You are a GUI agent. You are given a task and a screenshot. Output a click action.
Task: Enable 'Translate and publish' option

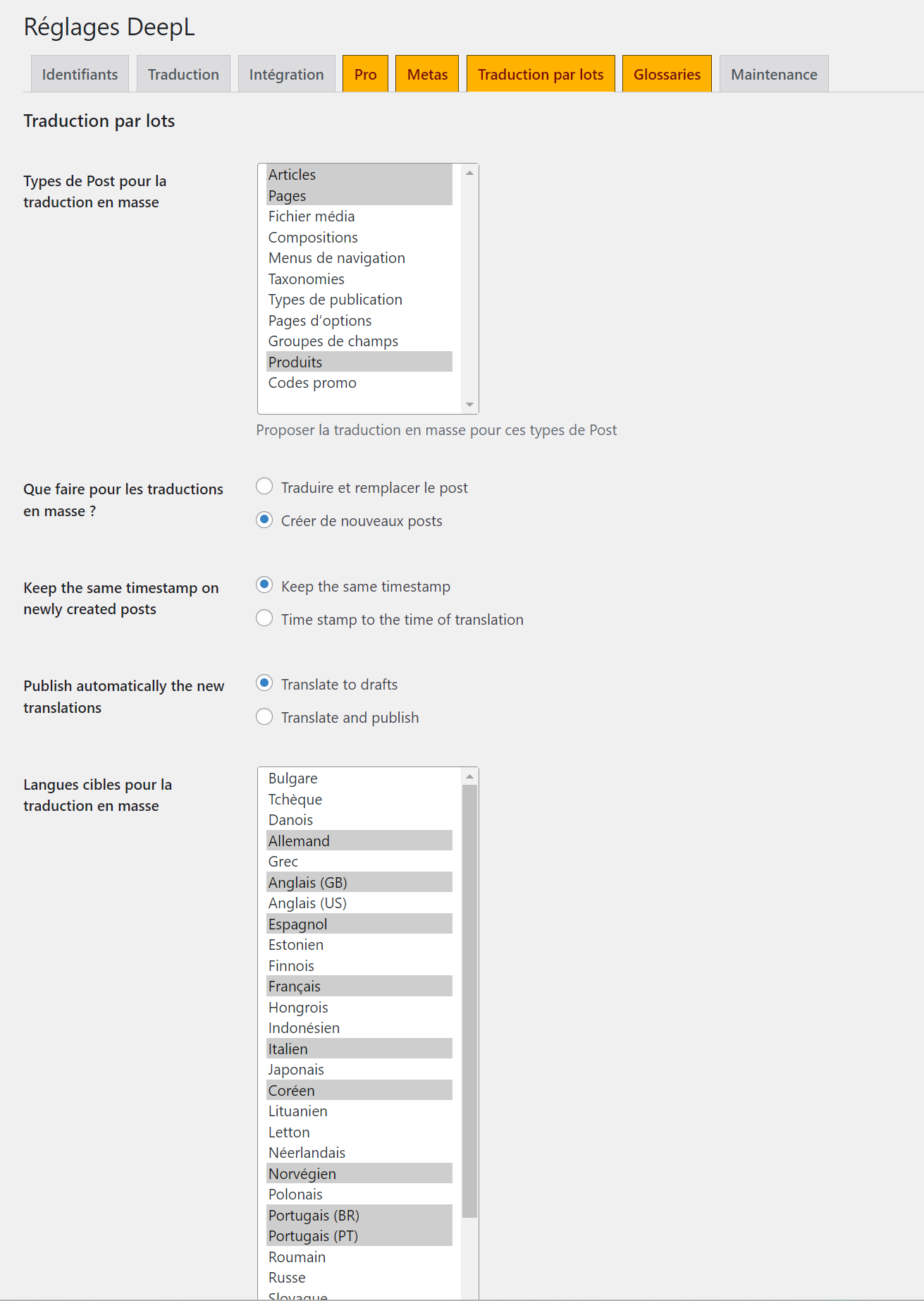pos(264,716)
